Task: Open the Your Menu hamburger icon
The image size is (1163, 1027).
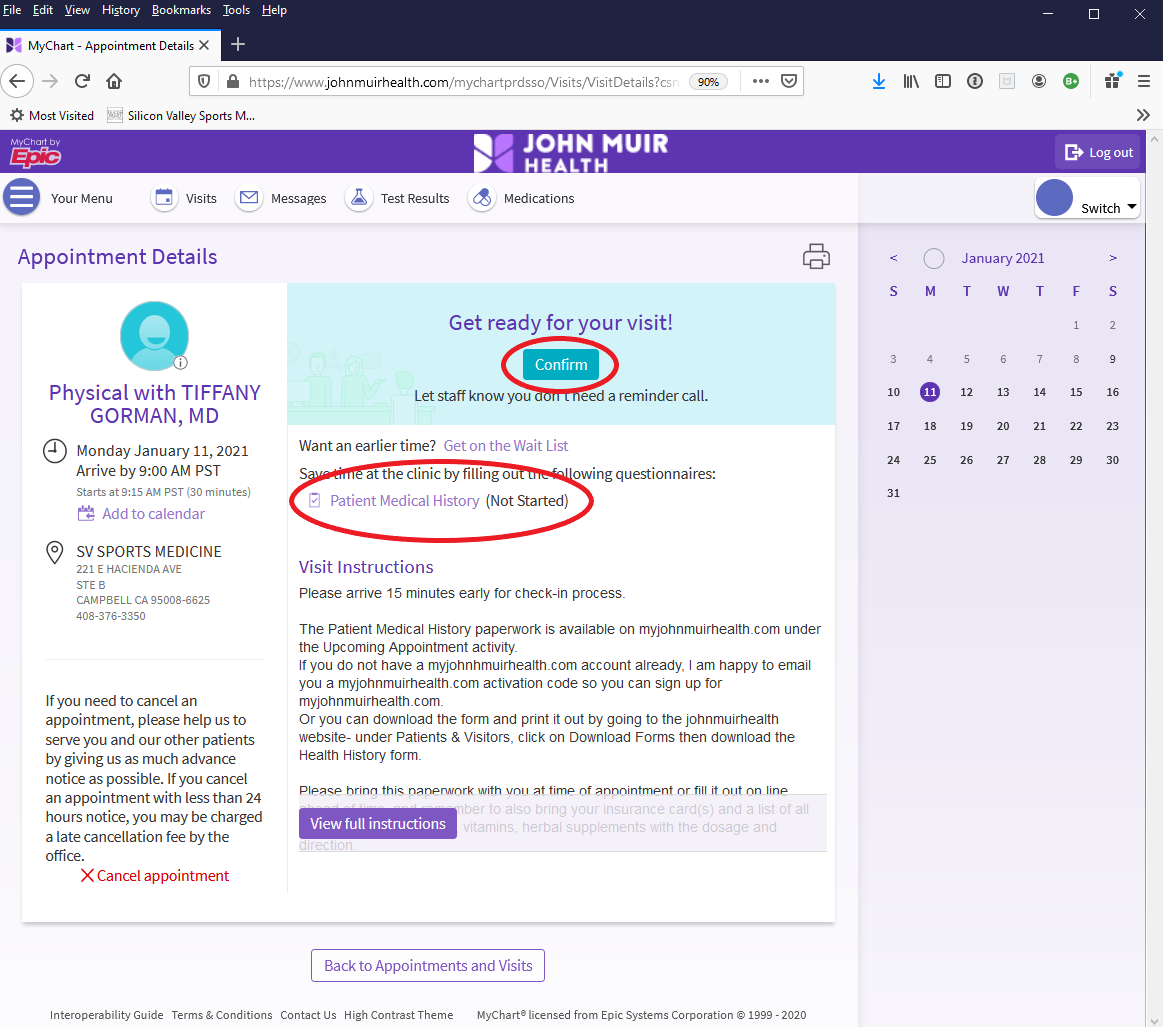Action: click(x=22, y=198)
